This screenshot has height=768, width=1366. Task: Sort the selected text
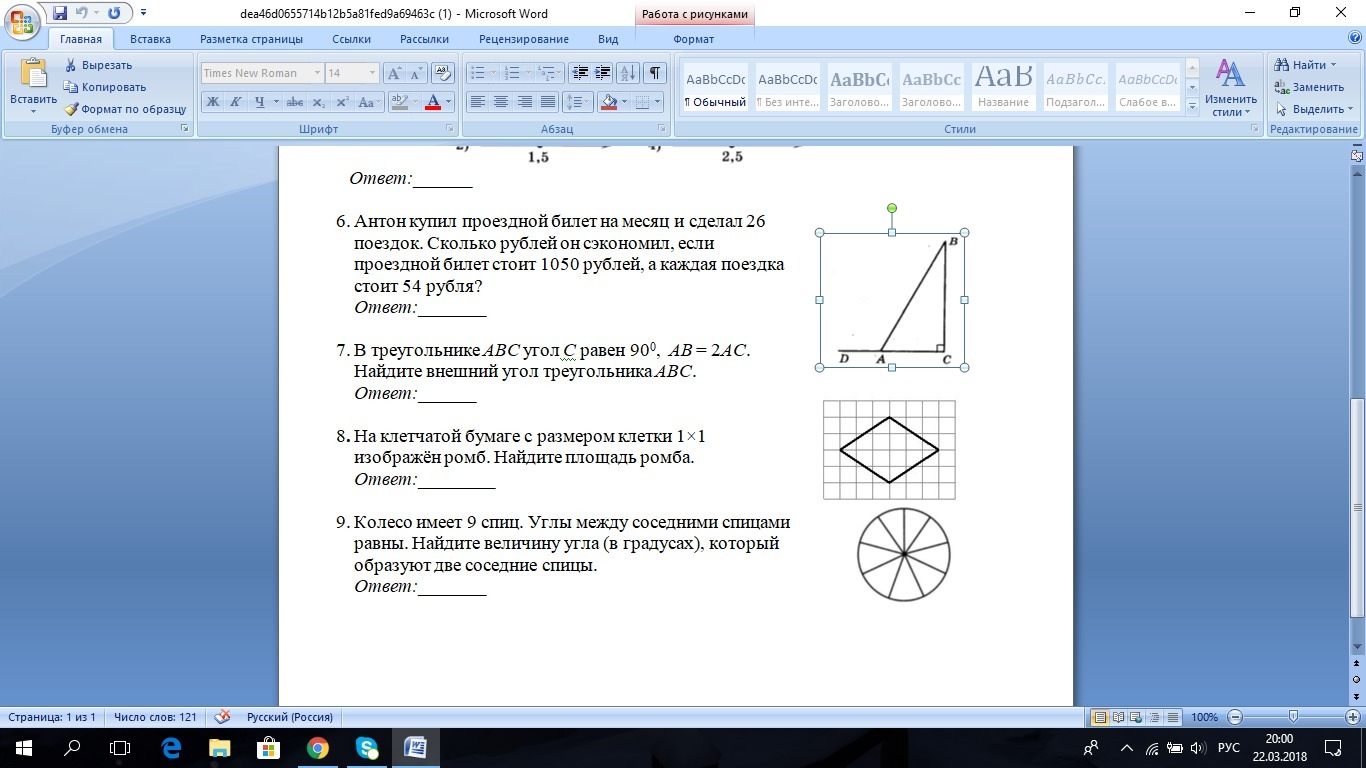point(629,73)
